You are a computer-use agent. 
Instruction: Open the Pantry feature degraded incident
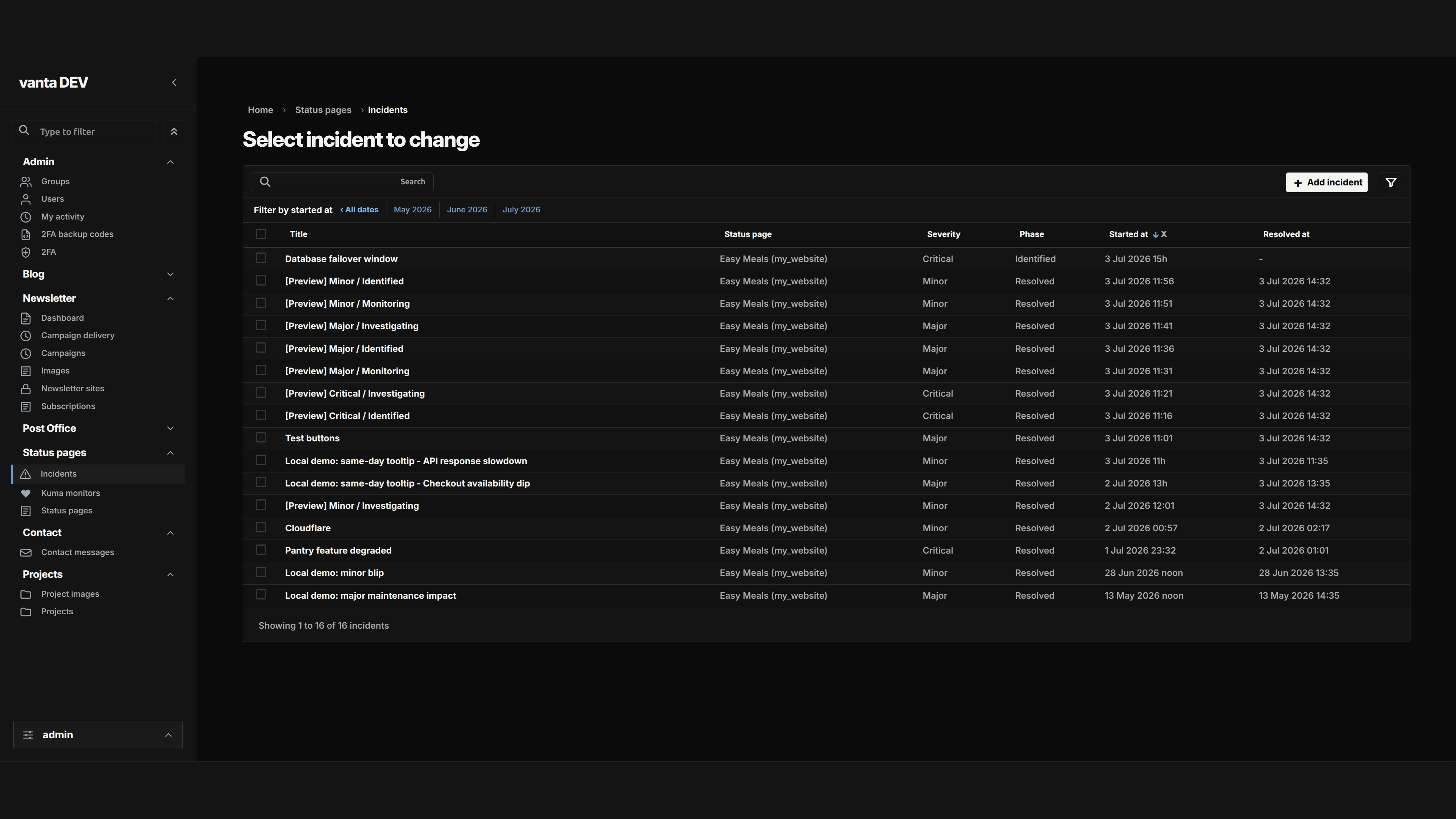(338, 551)
